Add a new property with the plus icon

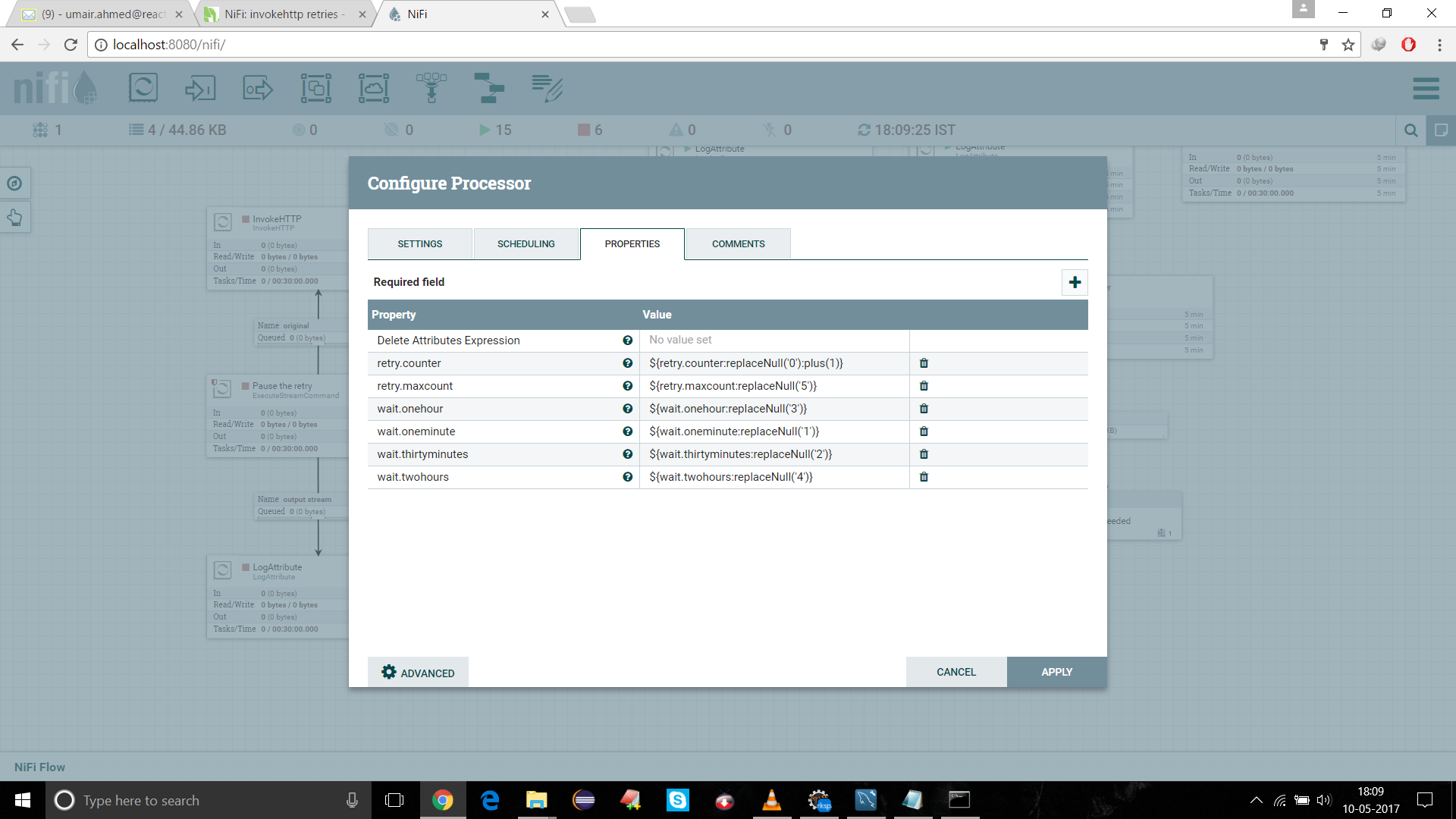pos(1075,282)
